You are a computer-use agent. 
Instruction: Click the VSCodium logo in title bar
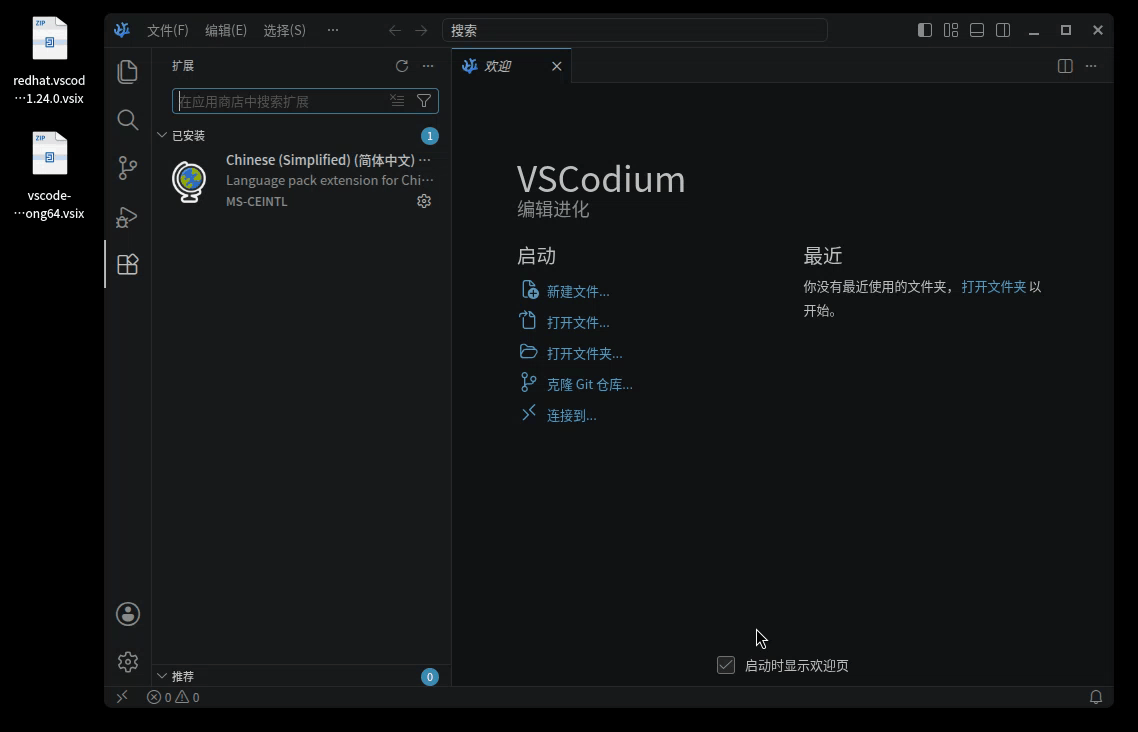tap(122, 30)
